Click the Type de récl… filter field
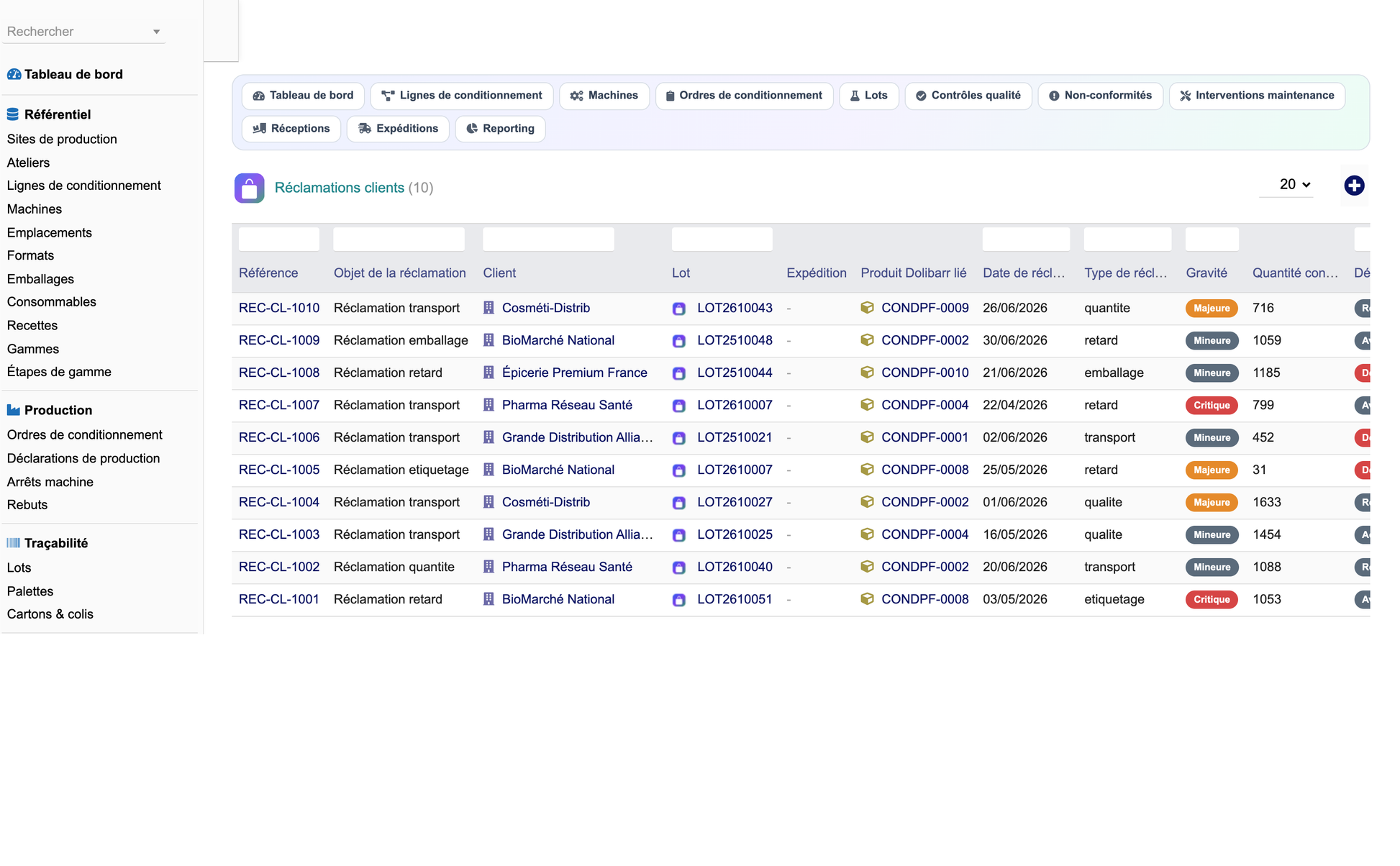1400x866 pixels. tap(1127, 240)
